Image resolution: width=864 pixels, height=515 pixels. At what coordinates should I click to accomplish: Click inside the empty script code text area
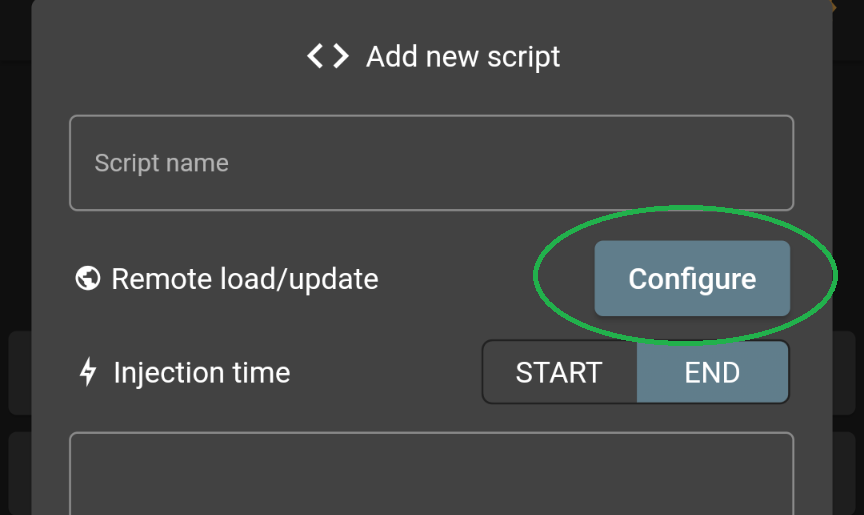click(x=431, y=474)
